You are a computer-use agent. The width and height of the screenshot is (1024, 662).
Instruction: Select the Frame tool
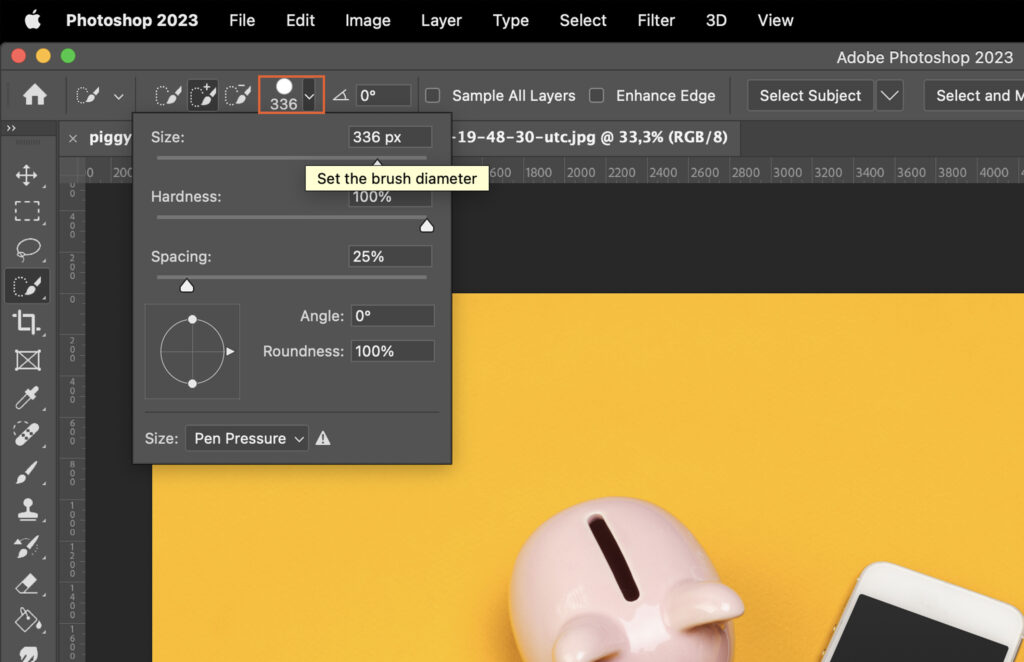click(x=27, y=360)
